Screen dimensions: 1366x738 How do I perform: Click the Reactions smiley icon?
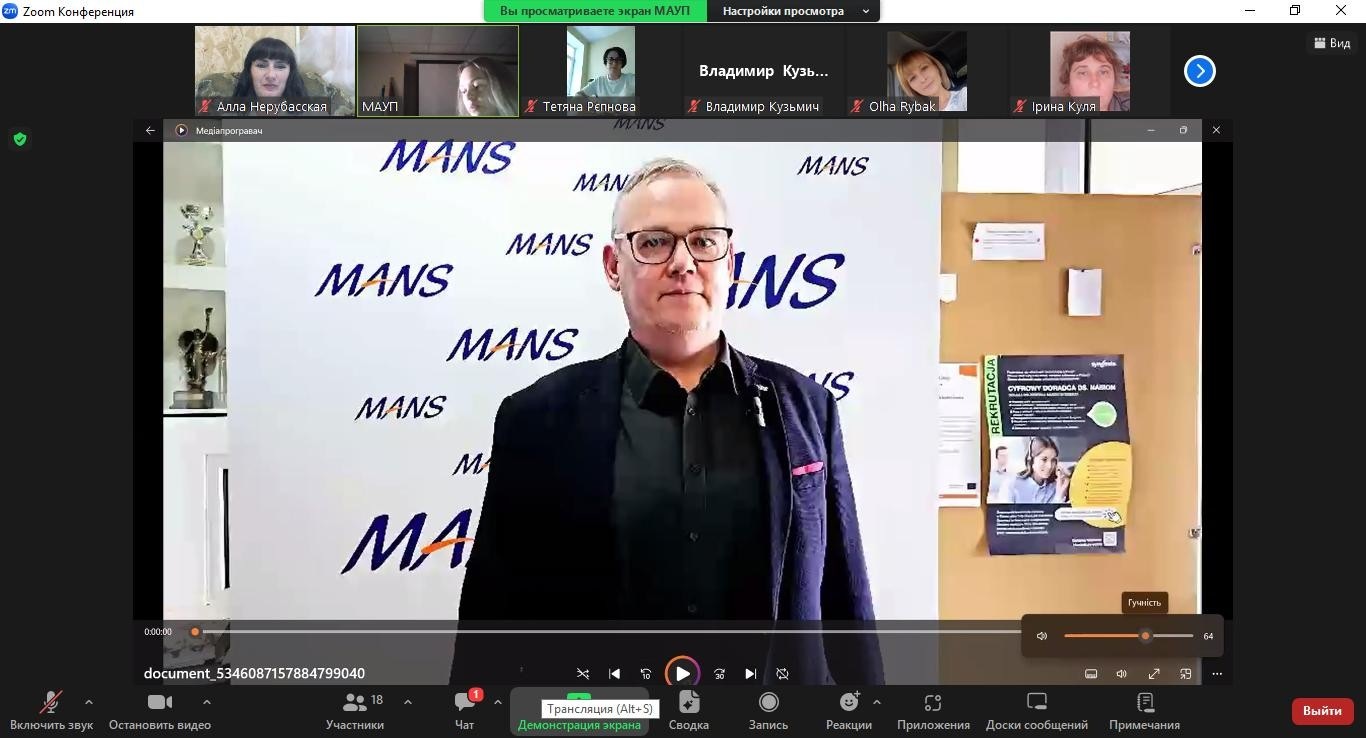click(849, 703)
